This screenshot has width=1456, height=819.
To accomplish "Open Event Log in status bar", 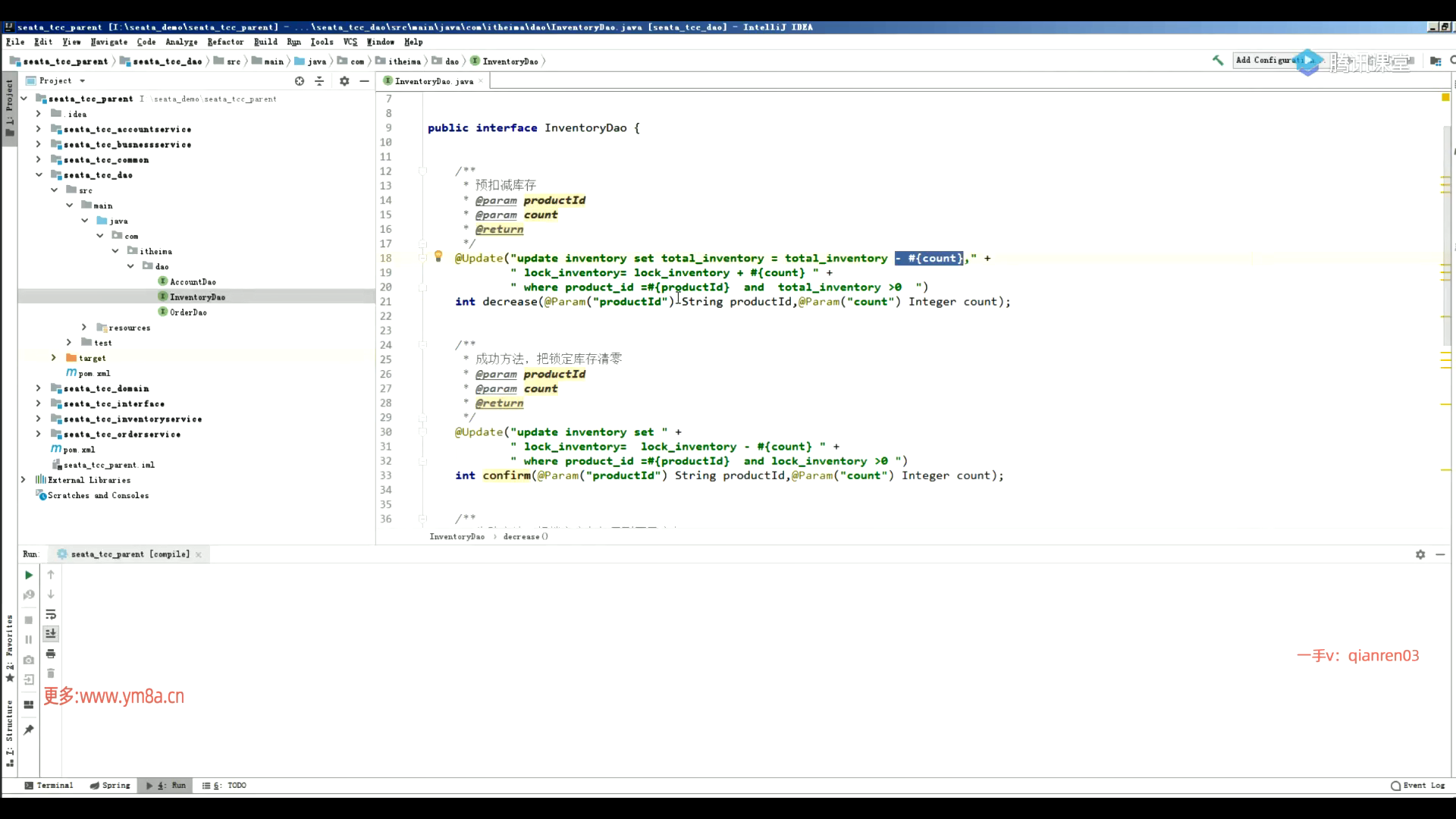I will tap(1418, 786).
